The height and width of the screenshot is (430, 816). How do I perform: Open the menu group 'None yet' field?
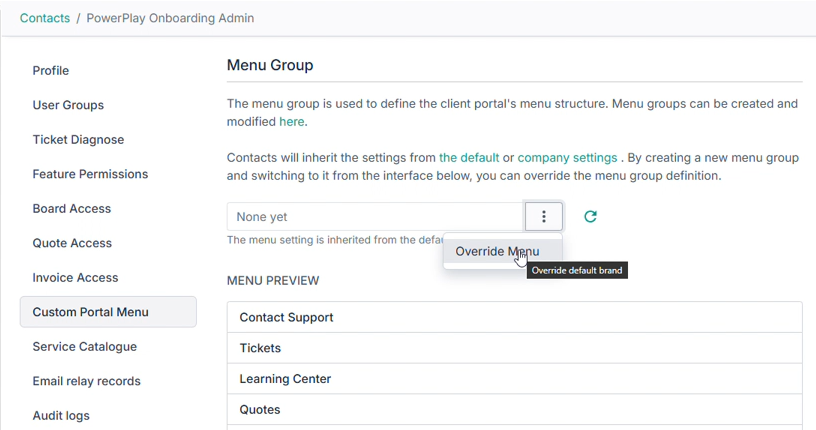tap(375, 216)
